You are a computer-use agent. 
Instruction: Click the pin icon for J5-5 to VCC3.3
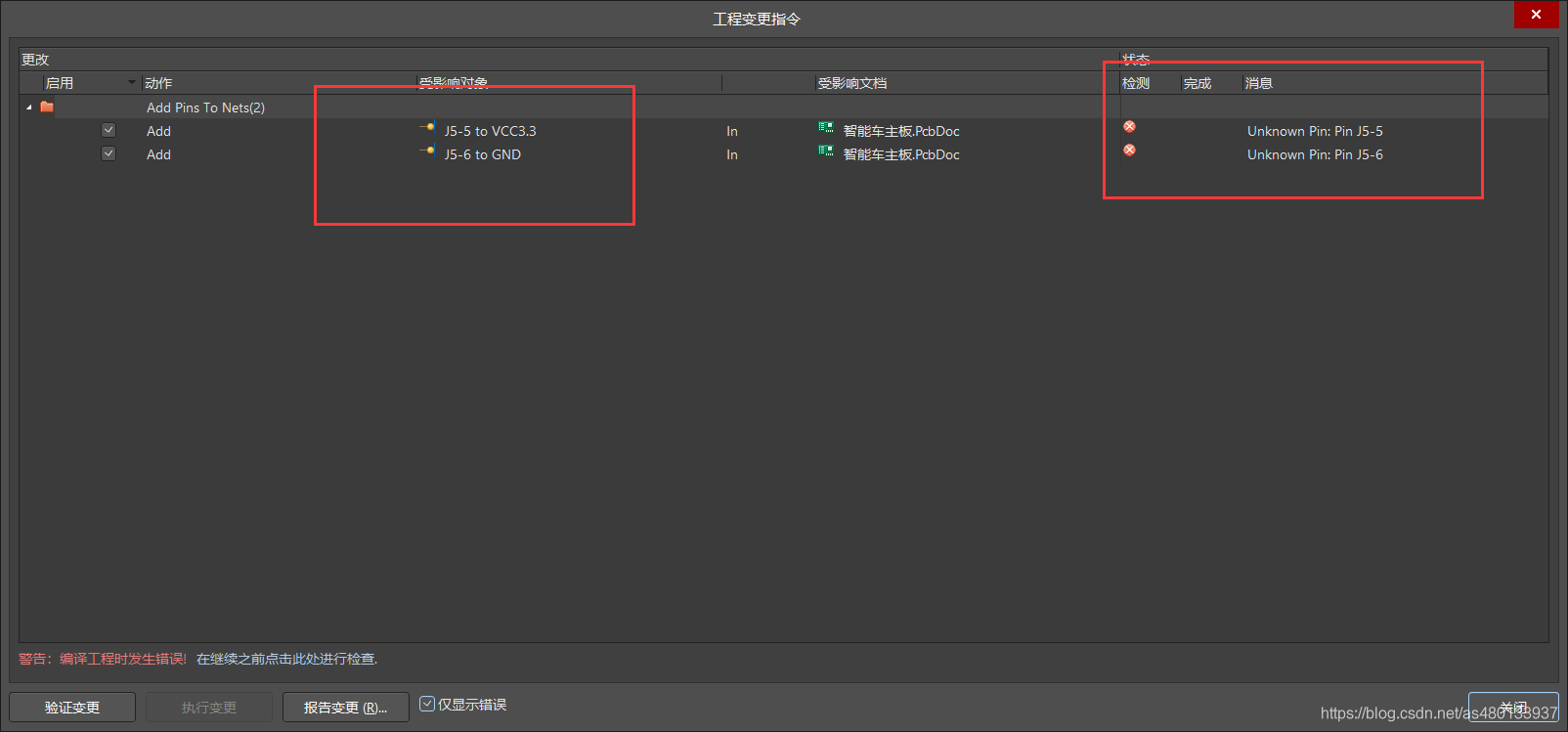tap(428, 128)
